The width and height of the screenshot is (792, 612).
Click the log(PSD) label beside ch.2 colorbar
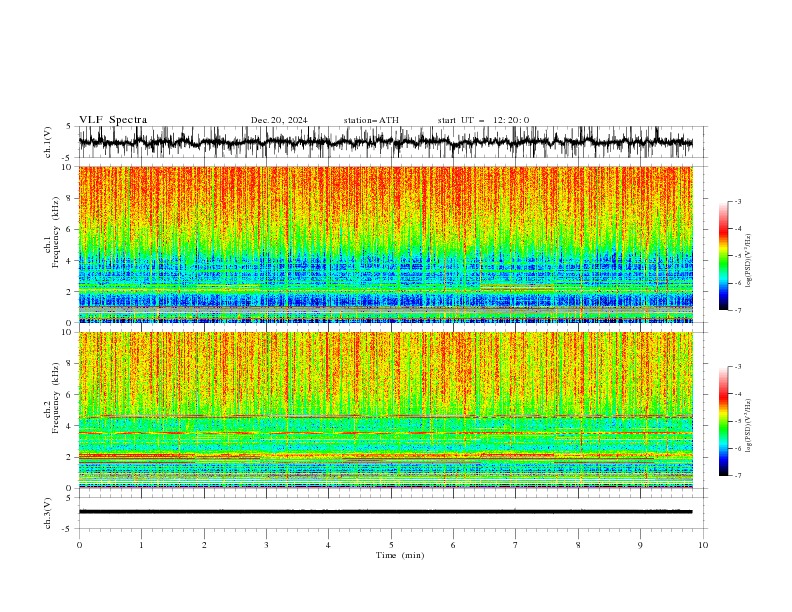click(x=749, y=425)
